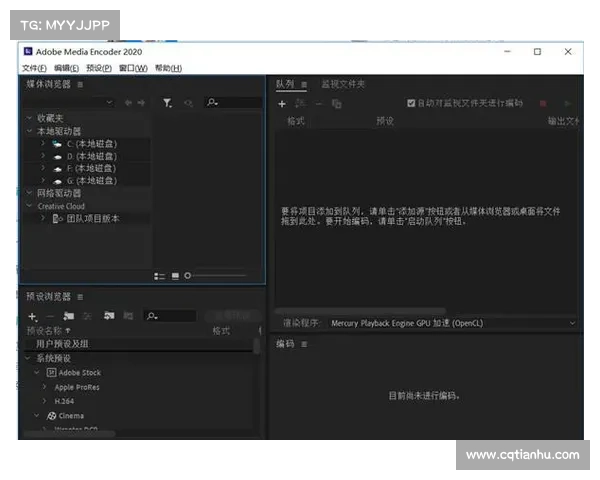Click the preset browser search field
600x480 pixels.
[170, 316]
